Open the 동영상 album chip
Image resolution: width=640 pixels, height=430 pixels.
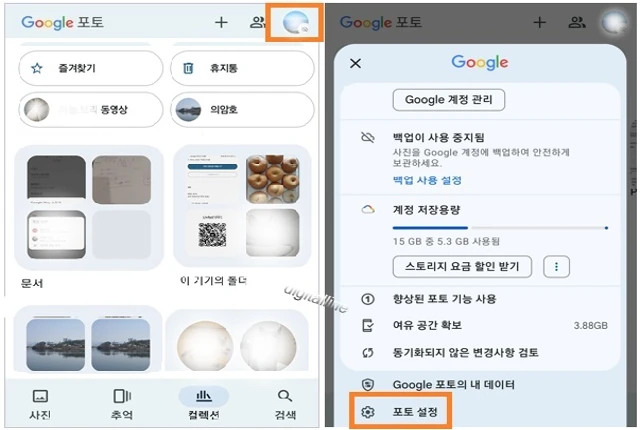91,110
